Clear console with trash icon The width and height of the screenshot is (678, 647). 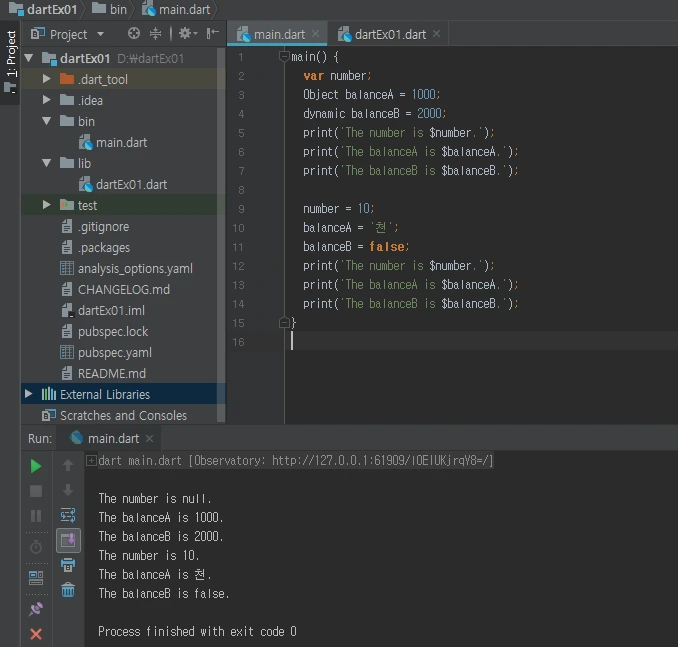coord(68,590)
